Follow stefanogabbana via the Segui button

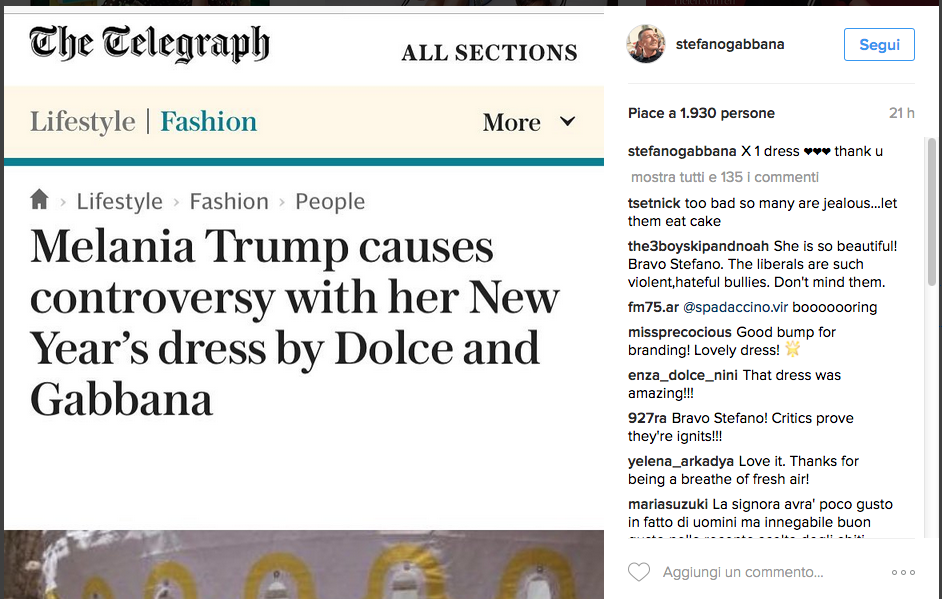(x=878, y=44)
